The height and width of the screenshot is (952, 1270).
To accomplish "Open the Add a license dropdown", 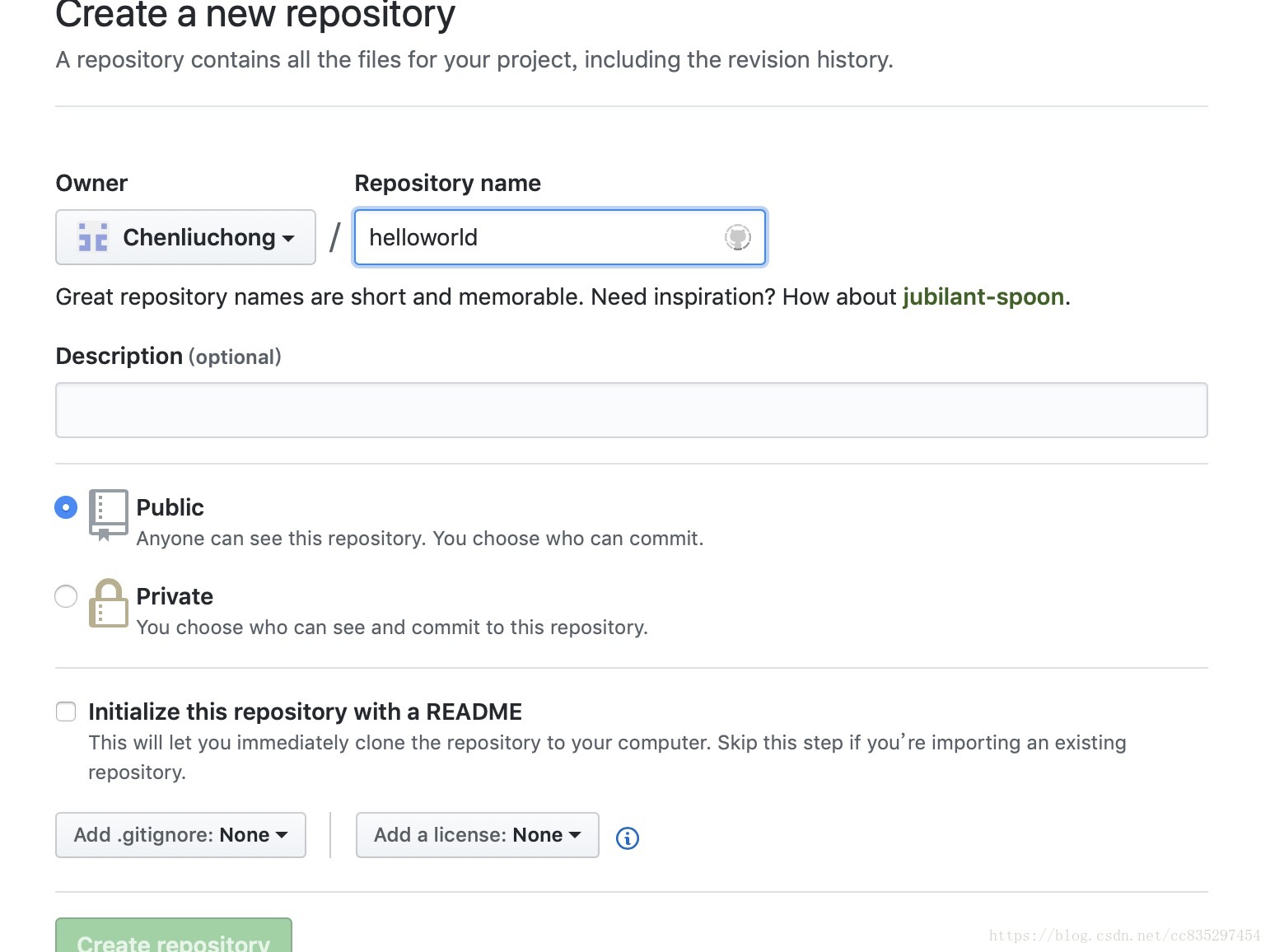I will [x=477, y=835].
